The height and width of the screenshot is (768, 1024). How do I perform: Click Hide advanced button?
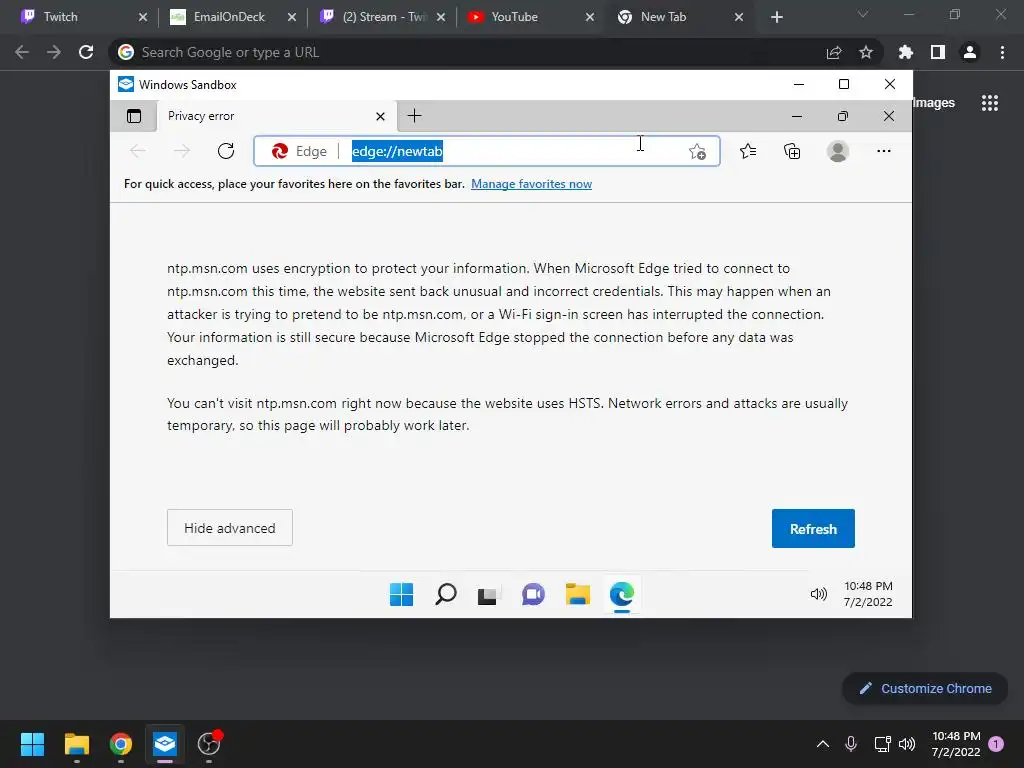(x=230, y=528)
